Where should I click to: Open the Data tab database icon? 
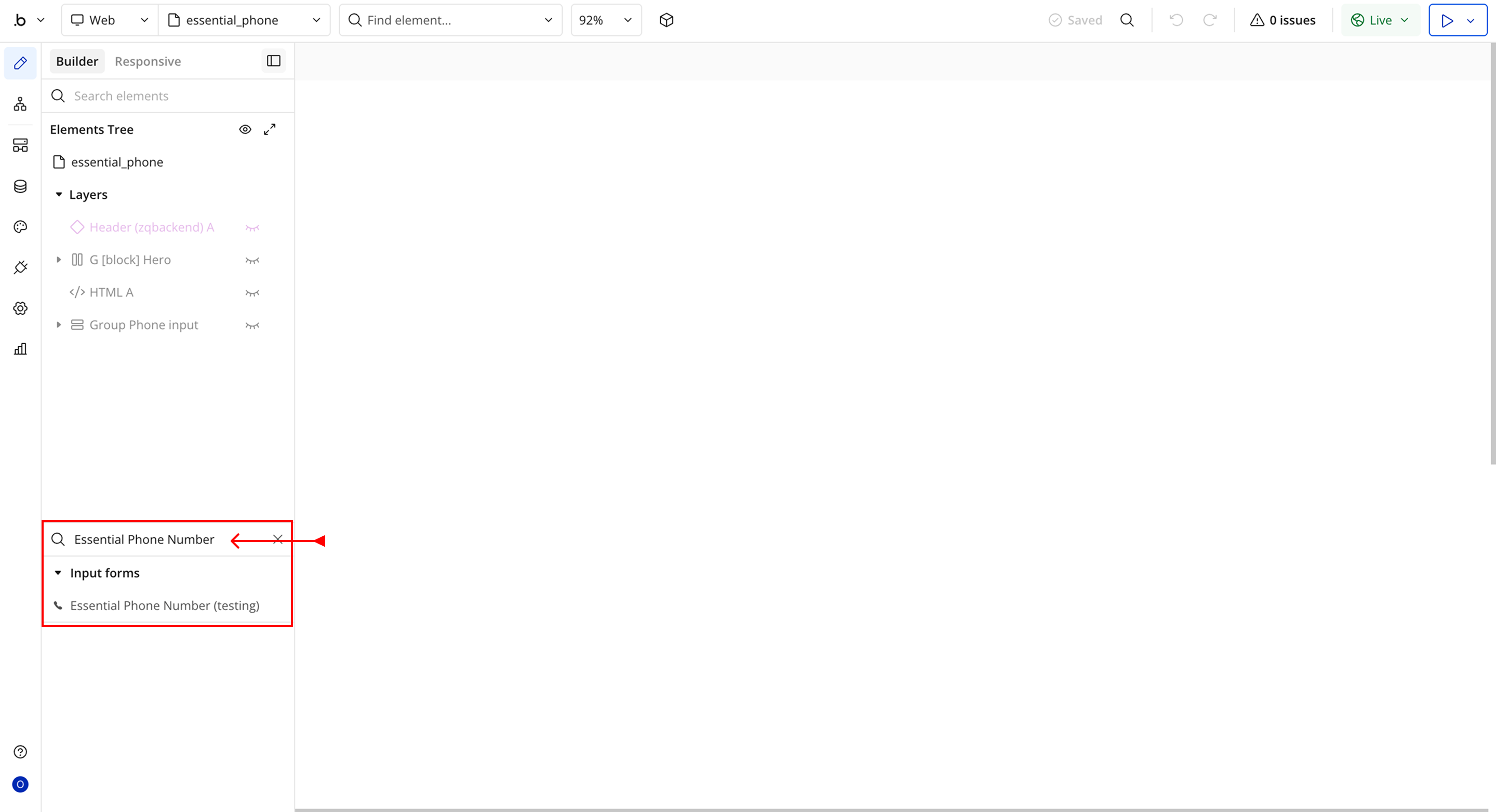(x=20, y=186)
